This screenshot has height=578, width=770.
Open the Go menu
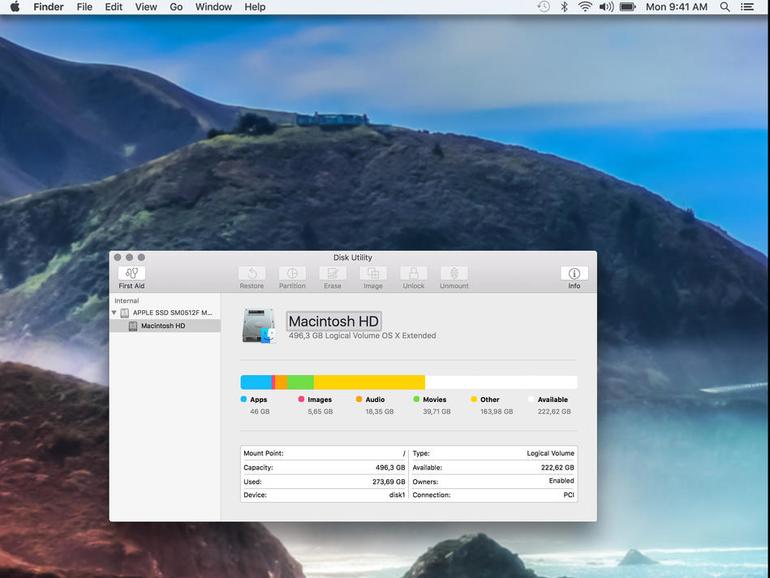coord(176,7)
